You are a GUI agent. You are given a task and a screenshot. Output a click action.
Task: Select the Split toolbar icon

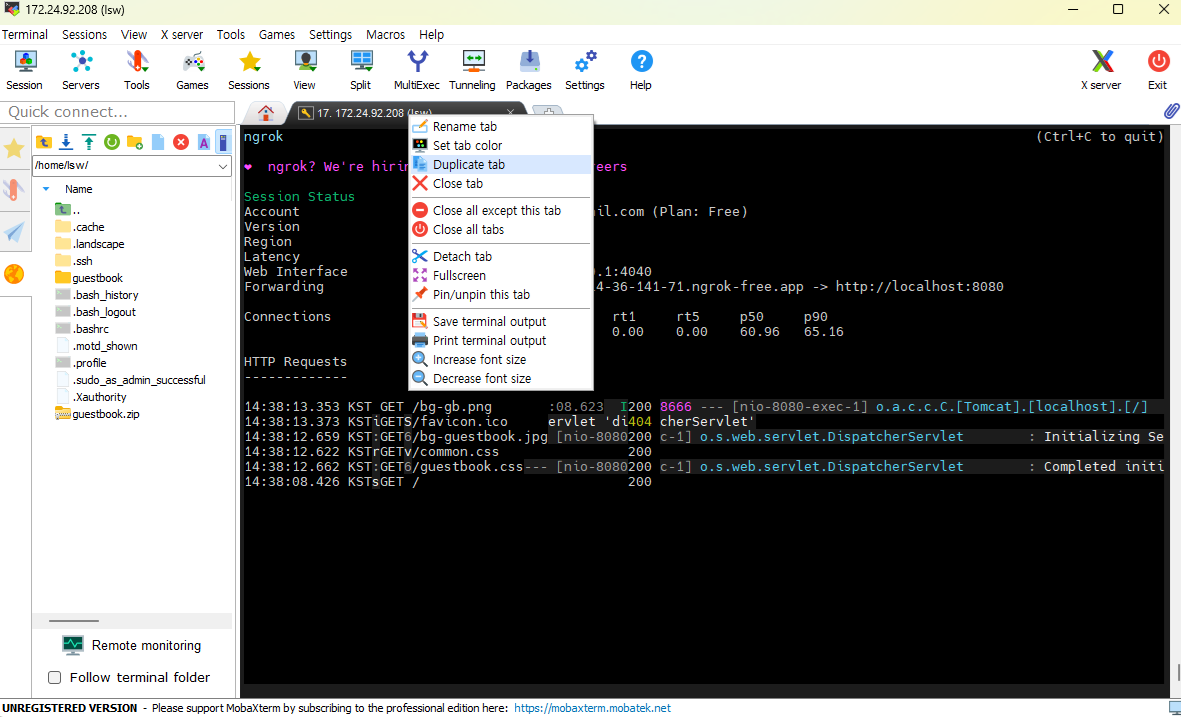[361, 70]
